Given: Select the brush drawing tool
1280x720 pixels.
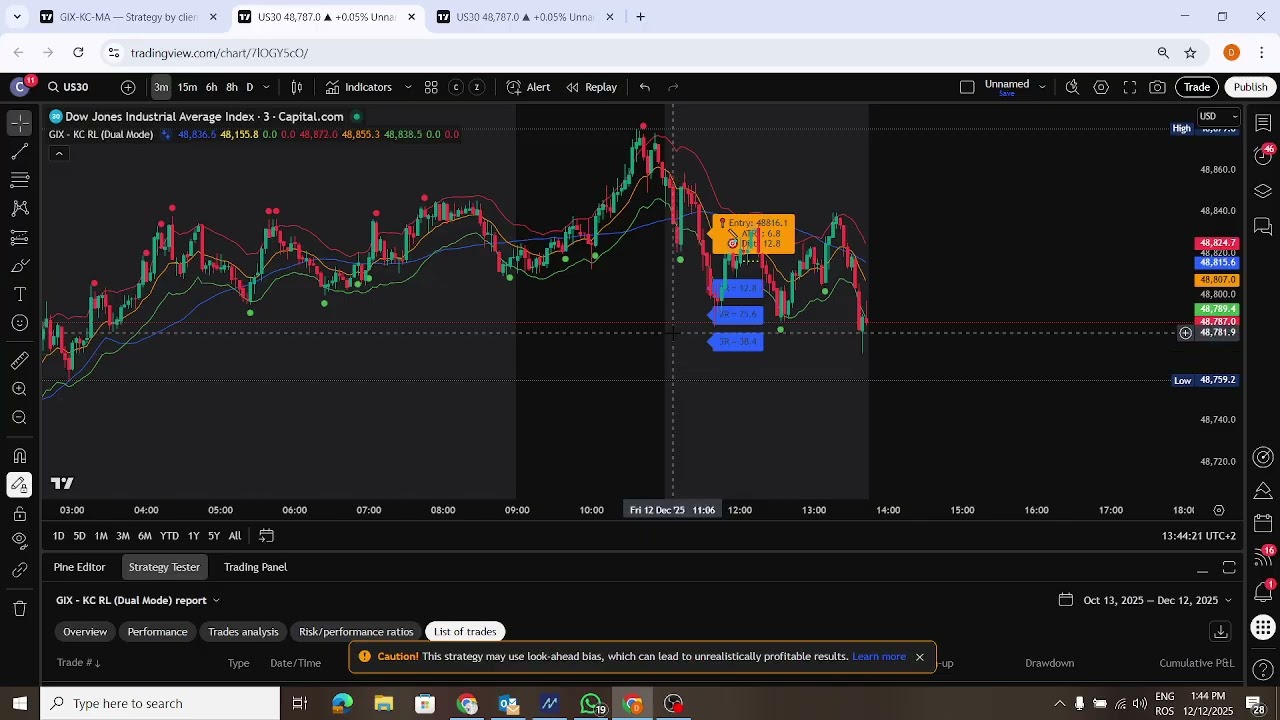Looking at the screenshot, I should (19, 266).
